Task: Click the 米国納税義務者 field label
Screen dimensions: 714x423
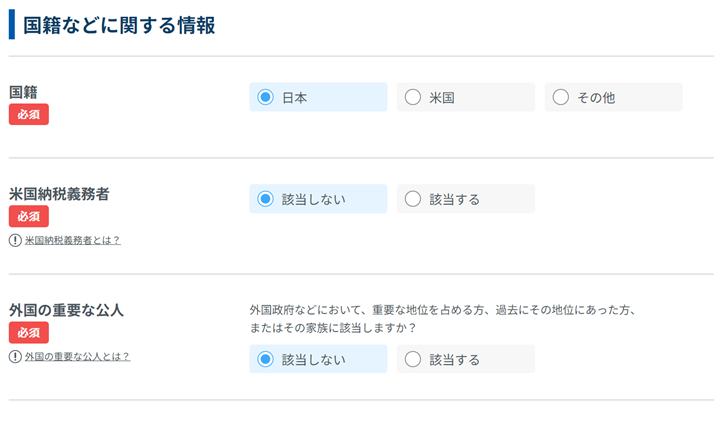Action: [x=59, y=194]
